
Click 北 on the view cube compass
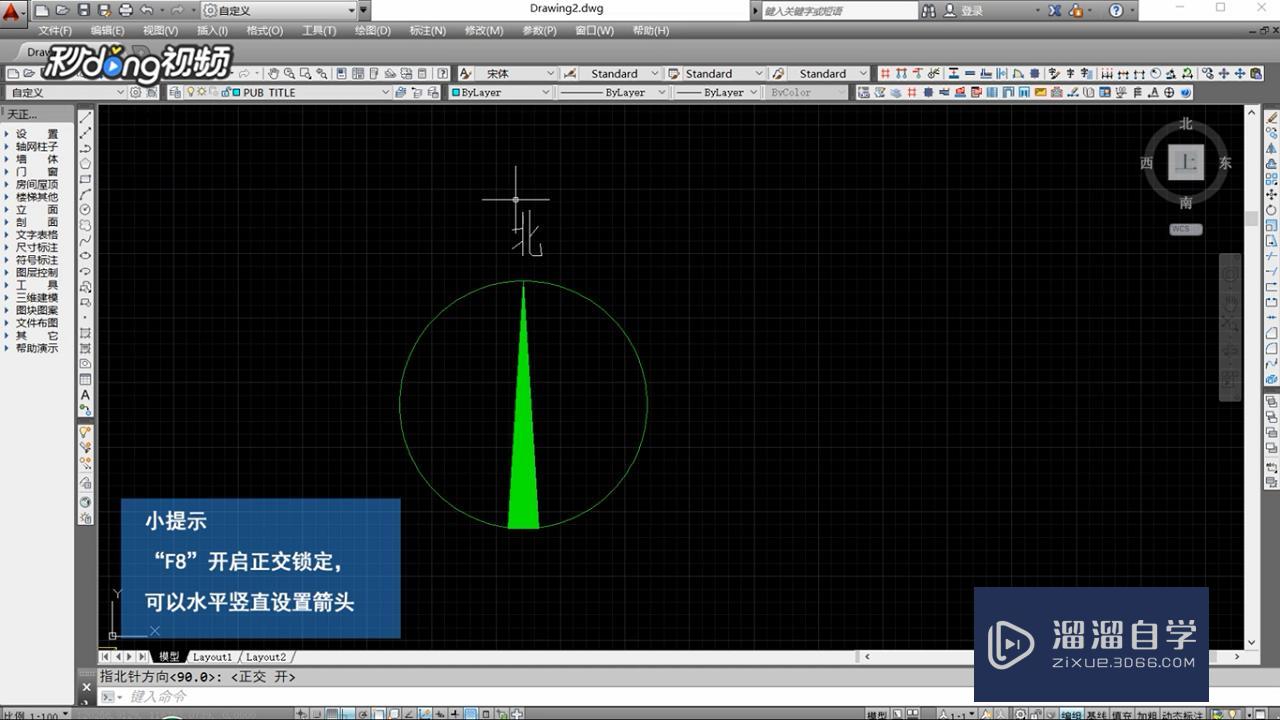(1186, 124)
